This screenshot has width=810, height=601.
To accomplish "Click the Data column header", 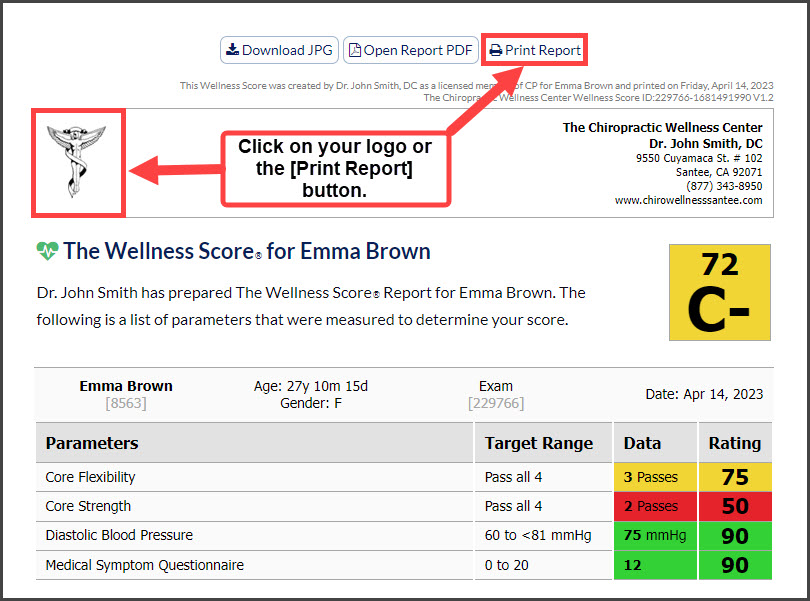I will tap(655, 443).
